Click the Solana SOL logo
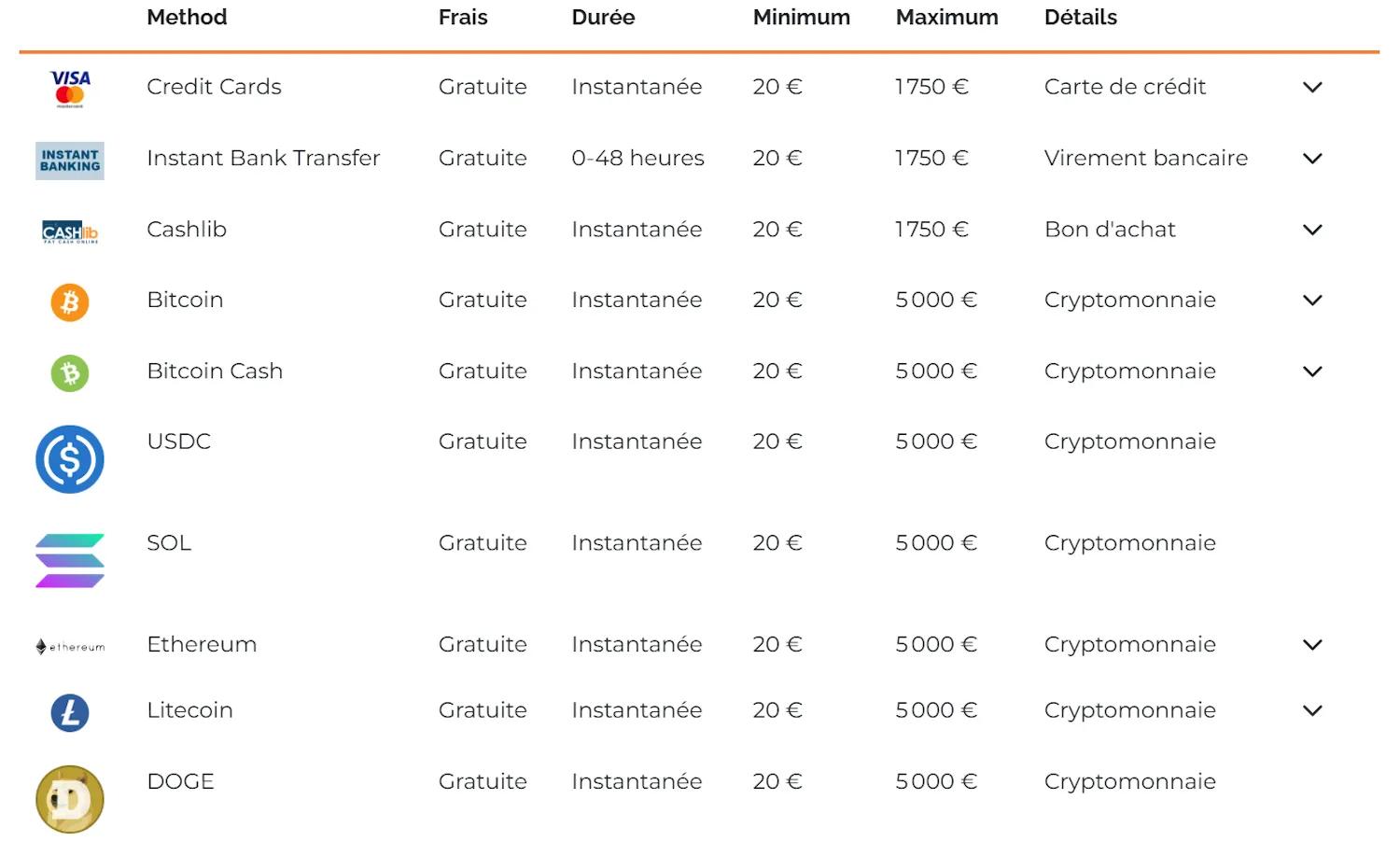This screenshot has height=841, width=1400. tap(70, 561)
